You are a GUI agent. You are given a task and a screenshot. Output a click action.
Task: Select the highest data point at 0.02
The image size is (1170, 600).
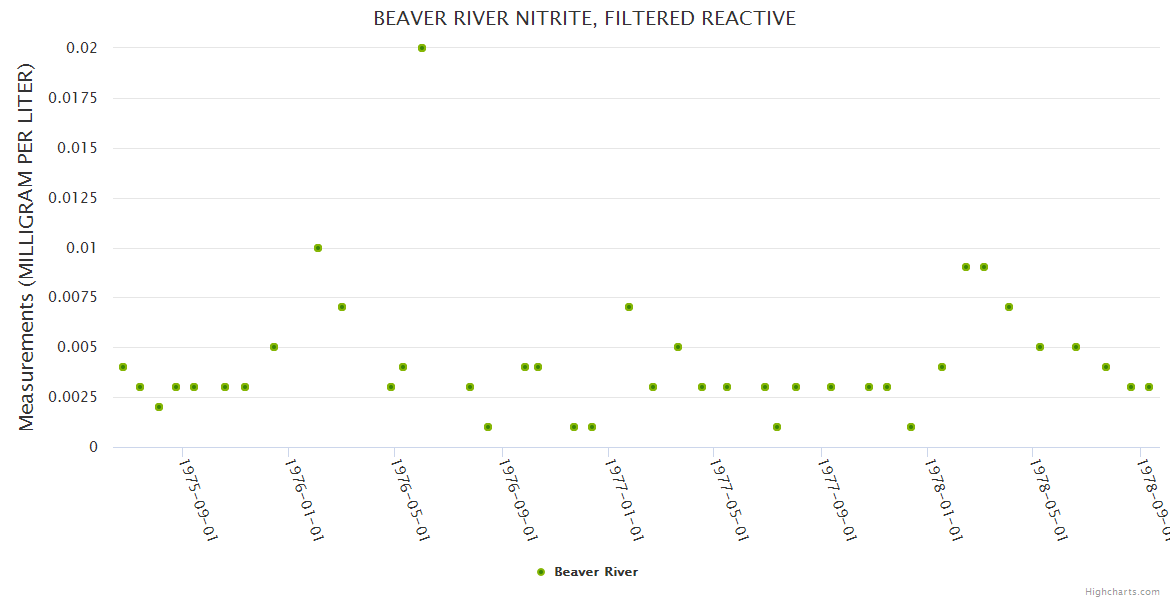pos(422,48)
